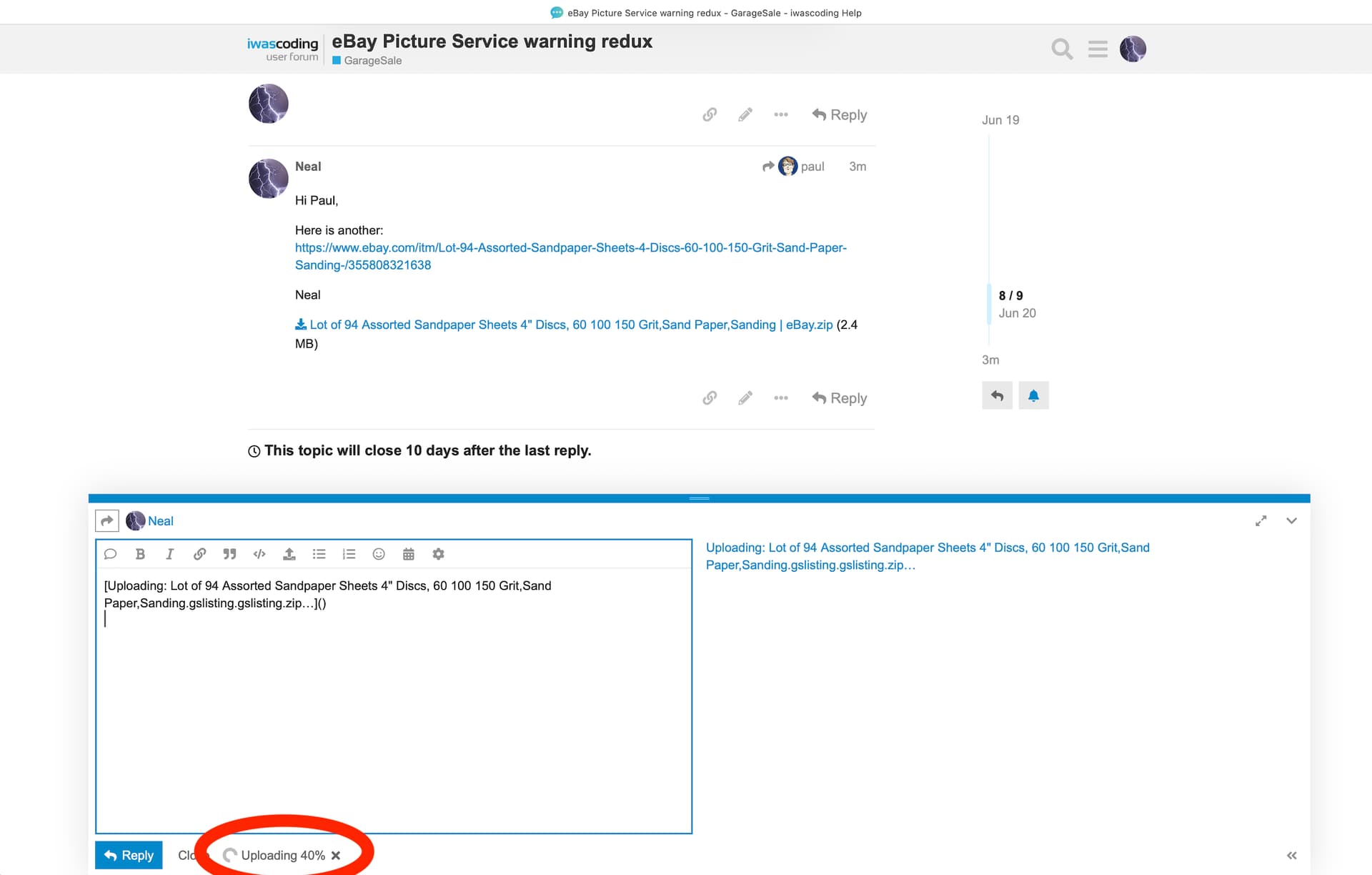Viewport: 1372px width, 875px height.
Task: Grab the composer resize grippie bar
Action: coord(699,498)
